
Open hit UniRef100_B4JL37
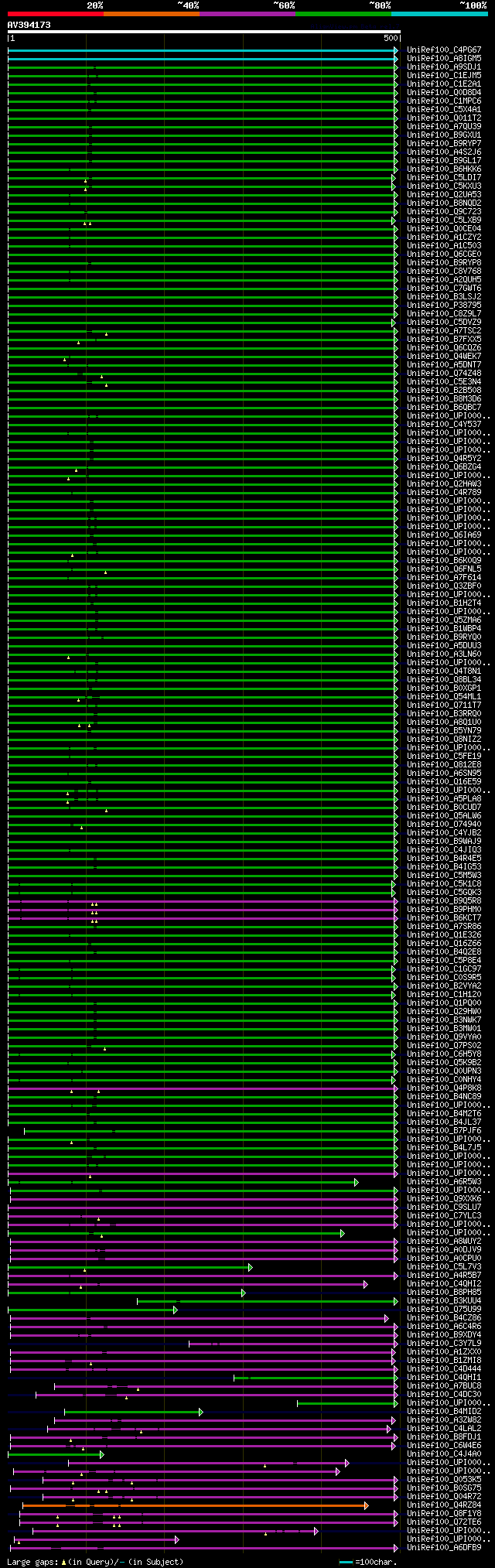444,1122
